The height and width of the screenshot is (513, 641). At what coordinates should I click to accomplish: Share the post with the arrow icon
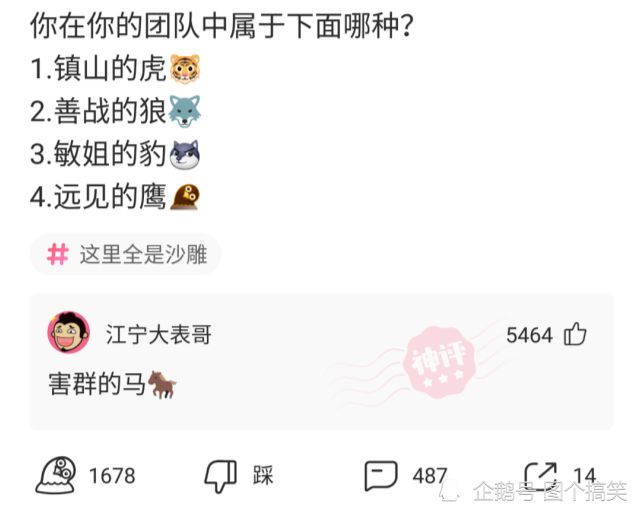pos(540,475)
